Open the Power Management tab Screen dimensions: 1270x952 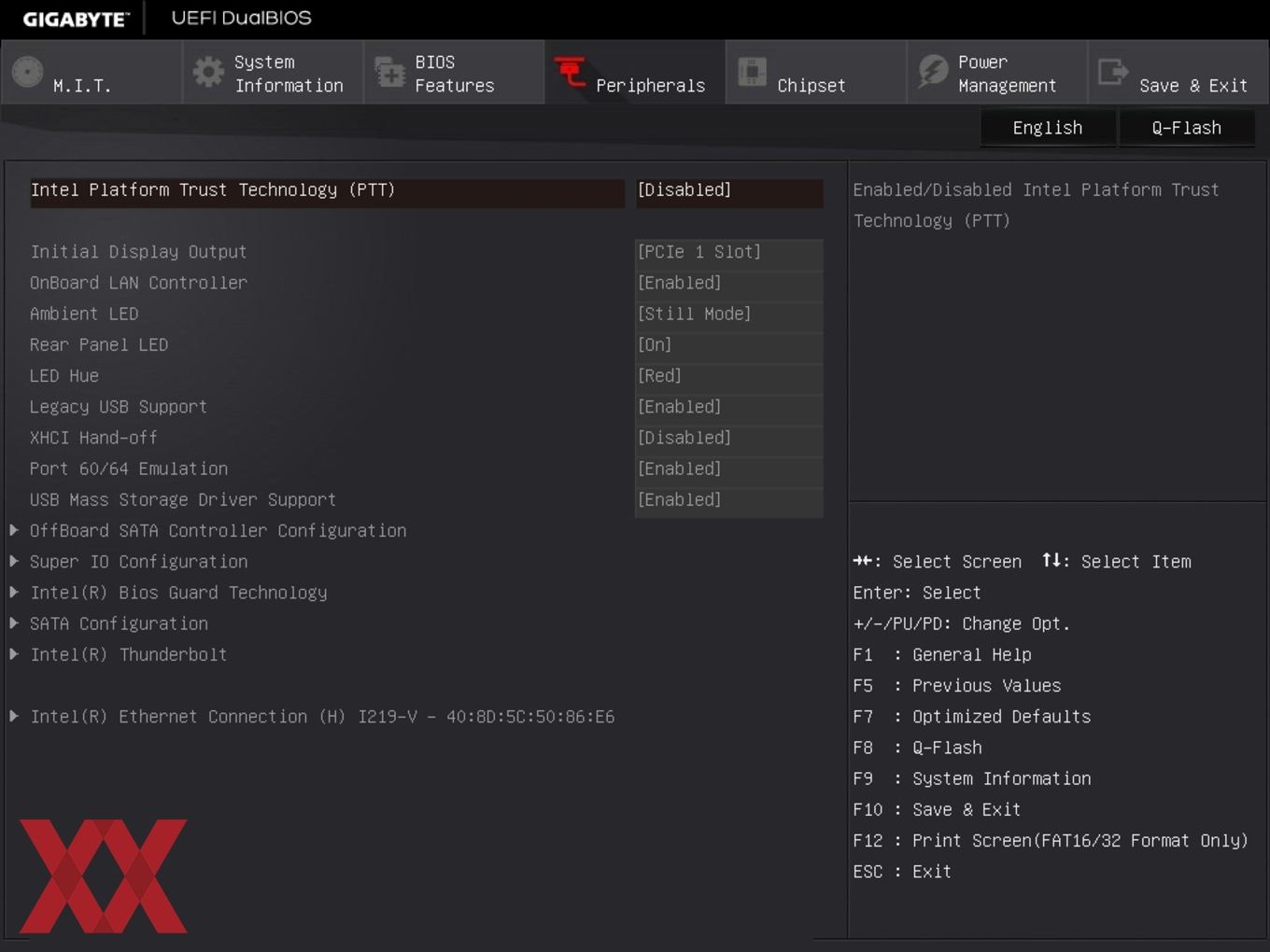coord(996,72)
